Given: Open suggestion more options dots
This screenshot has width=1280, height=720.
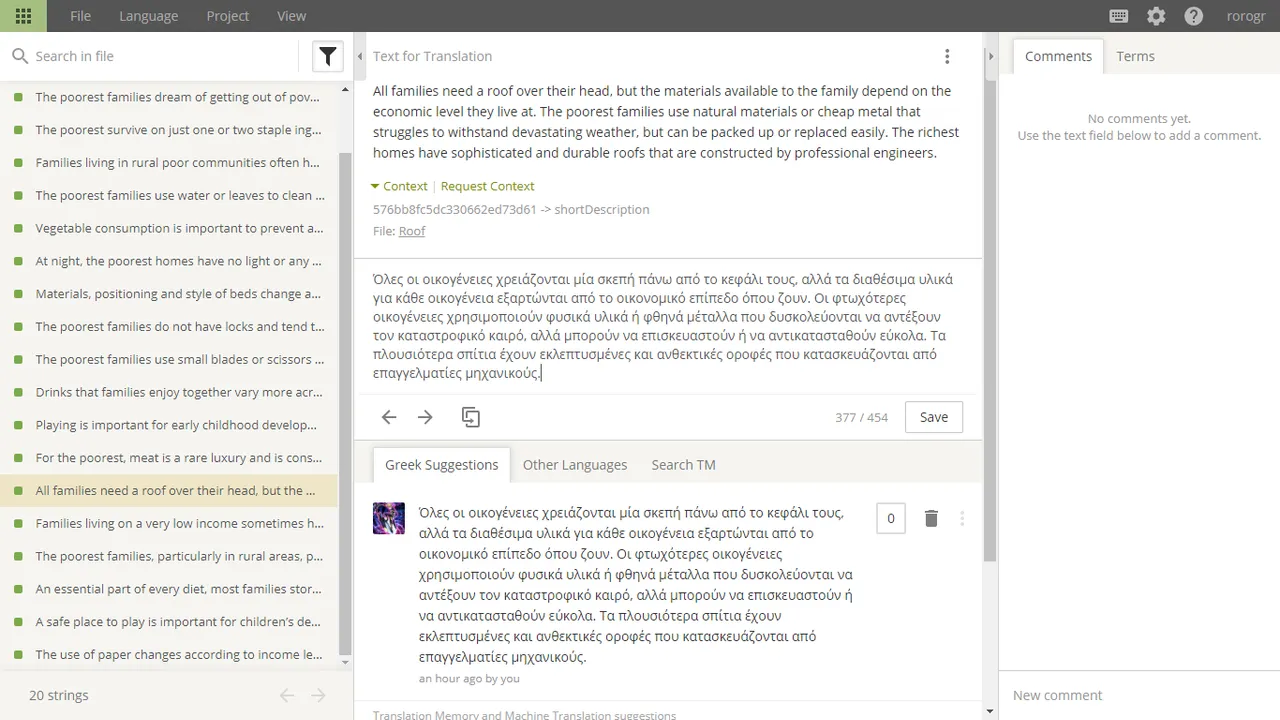Looking at the screenshot, I should coord(962,518).
